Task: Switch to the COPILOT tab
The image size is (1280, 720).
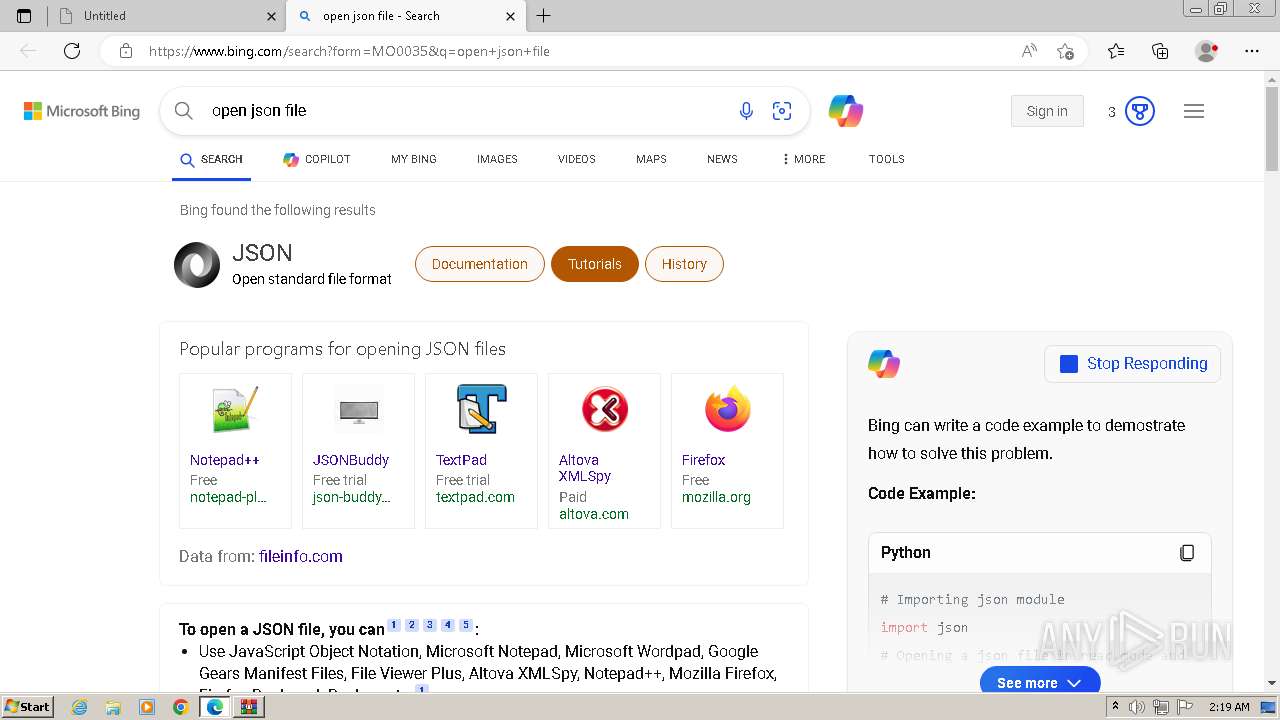Action: (317, 159)
